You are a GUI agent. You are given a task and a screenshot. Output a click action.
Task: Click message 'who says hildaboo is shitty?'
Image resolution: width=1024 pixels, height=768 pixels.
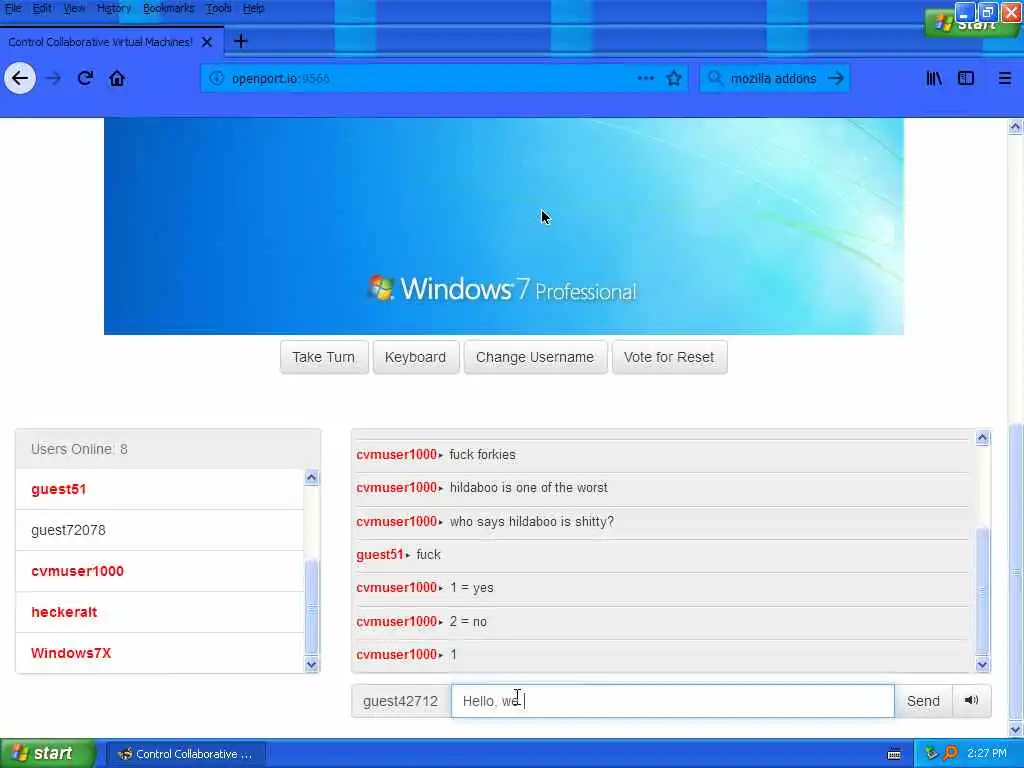coord(532,522)
